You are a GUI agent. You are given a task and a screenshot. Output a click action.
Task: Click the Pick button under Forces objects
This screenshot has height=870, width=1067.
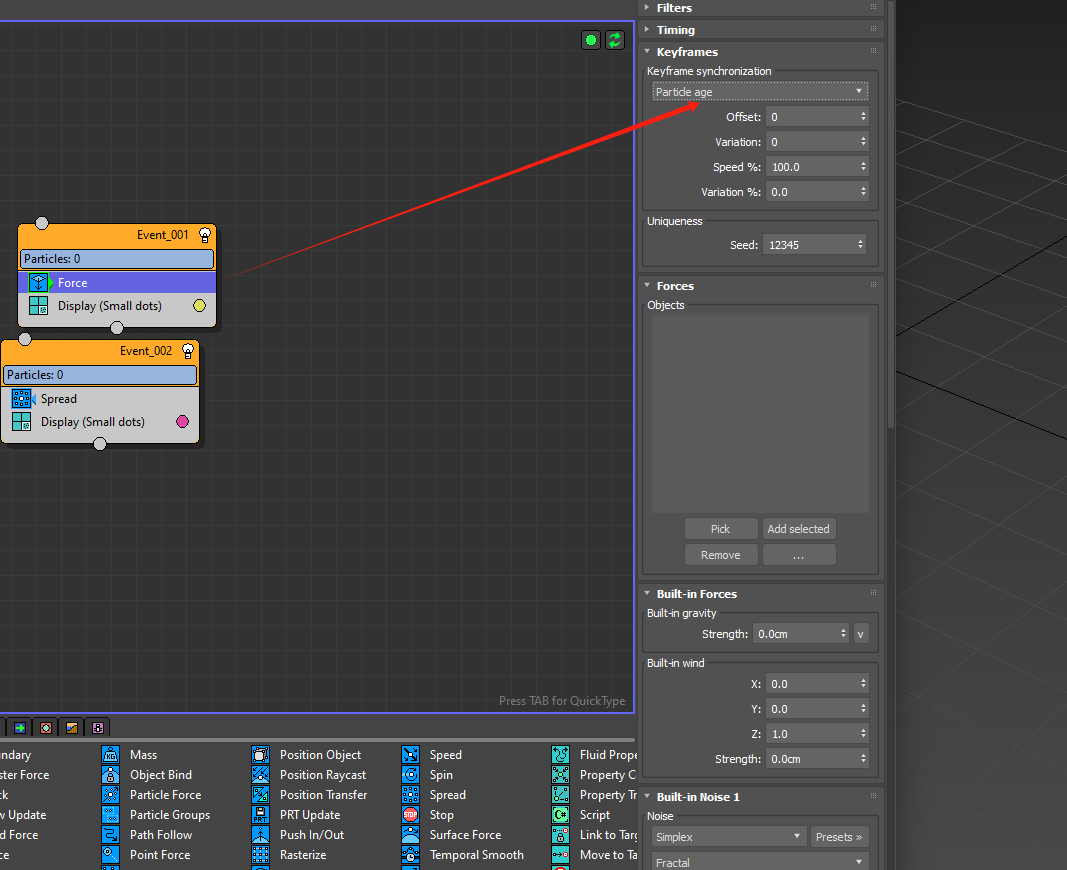(x=720, y=529)
